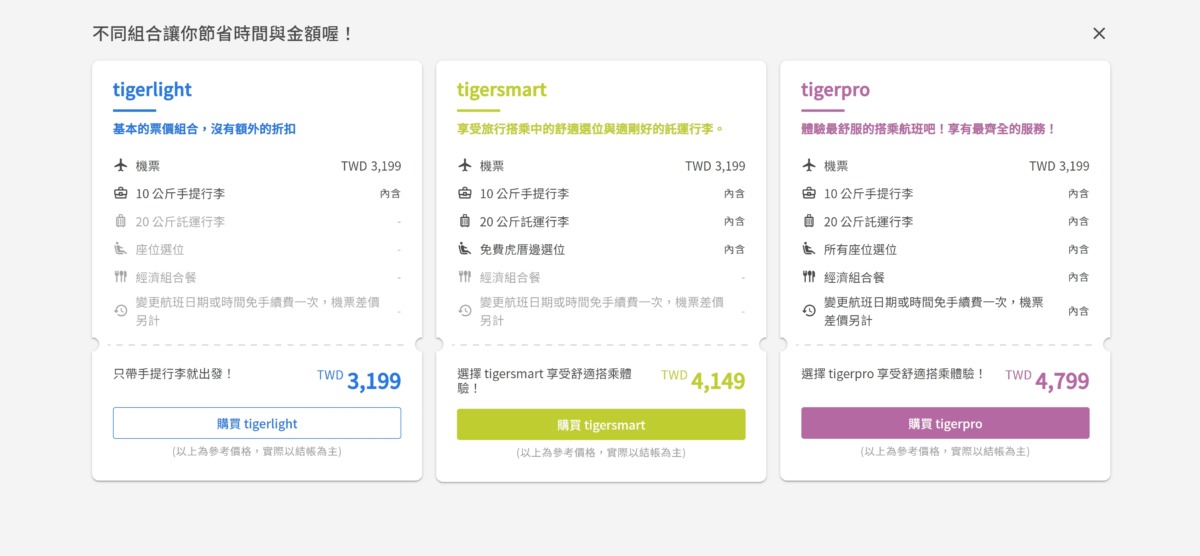Click the flight change clock icon in tigerpro card
The height and width of the screenshot is (556, 1200).
coord(809,311)
